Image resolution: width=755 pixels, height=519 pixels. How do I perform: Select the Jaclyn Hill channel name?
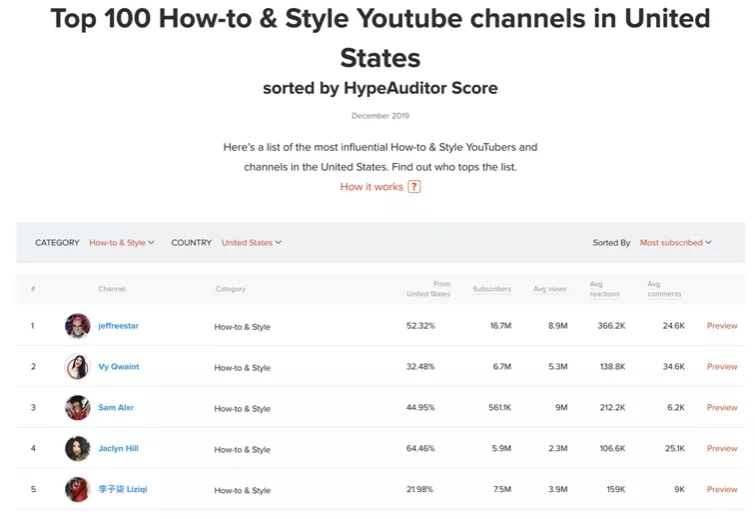118,449
